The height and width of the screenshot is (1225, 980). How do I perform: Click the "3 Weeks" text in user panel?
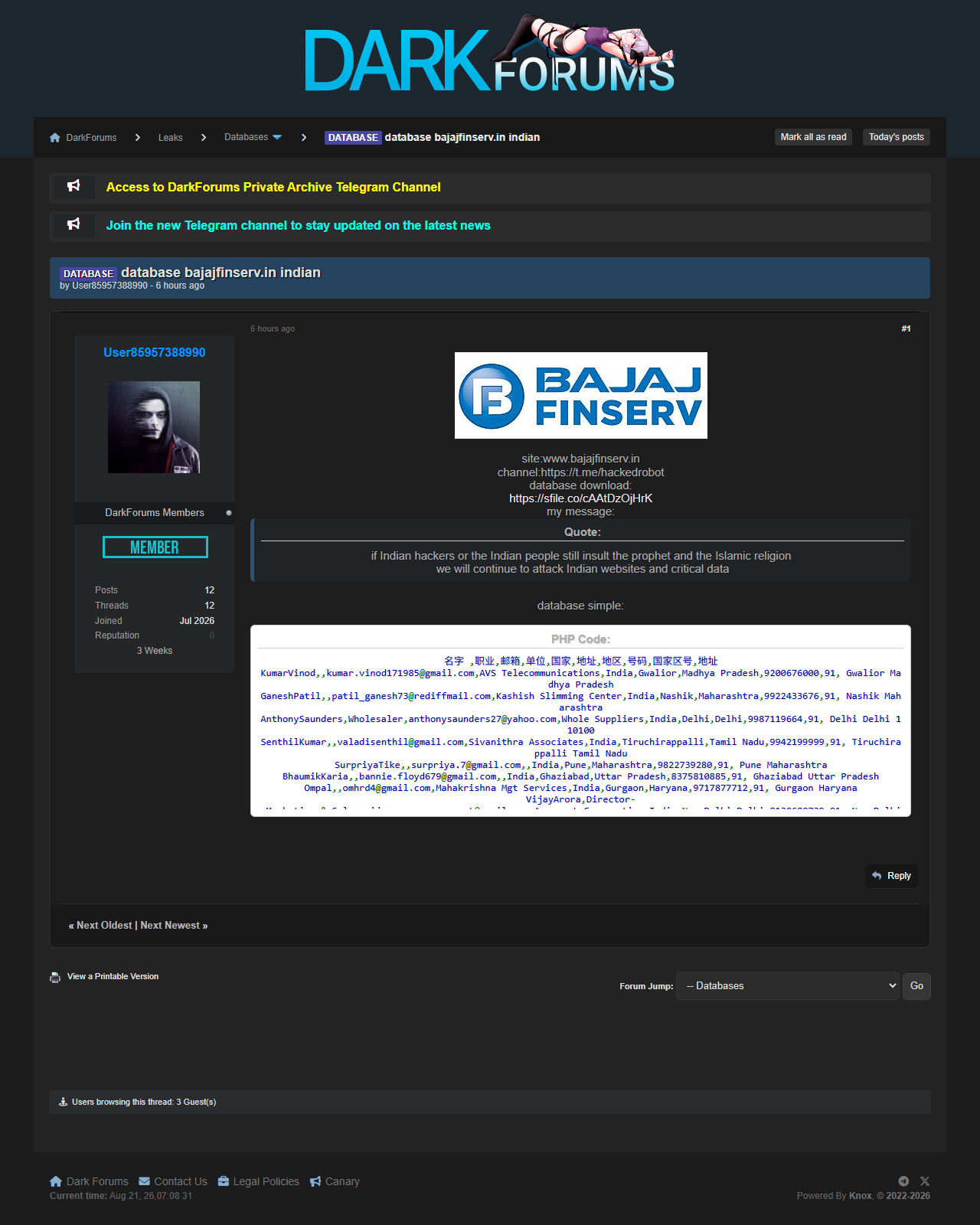(155, 651)
